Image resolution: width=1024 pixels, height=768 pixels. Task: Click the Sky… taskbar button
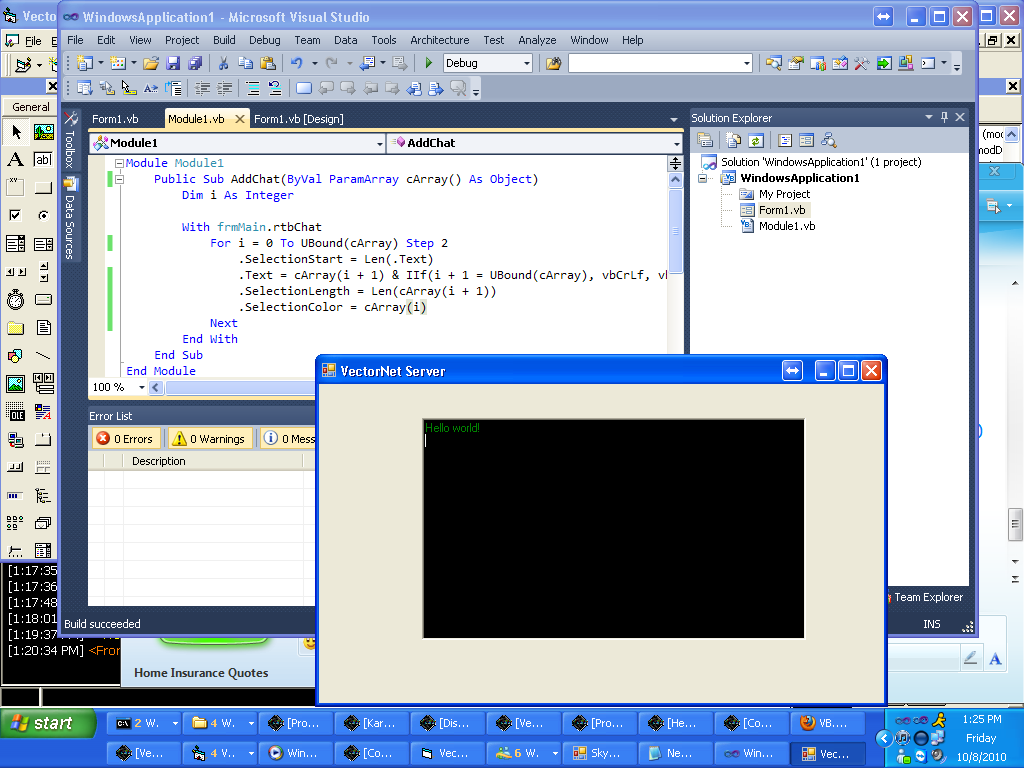[599, 753]
